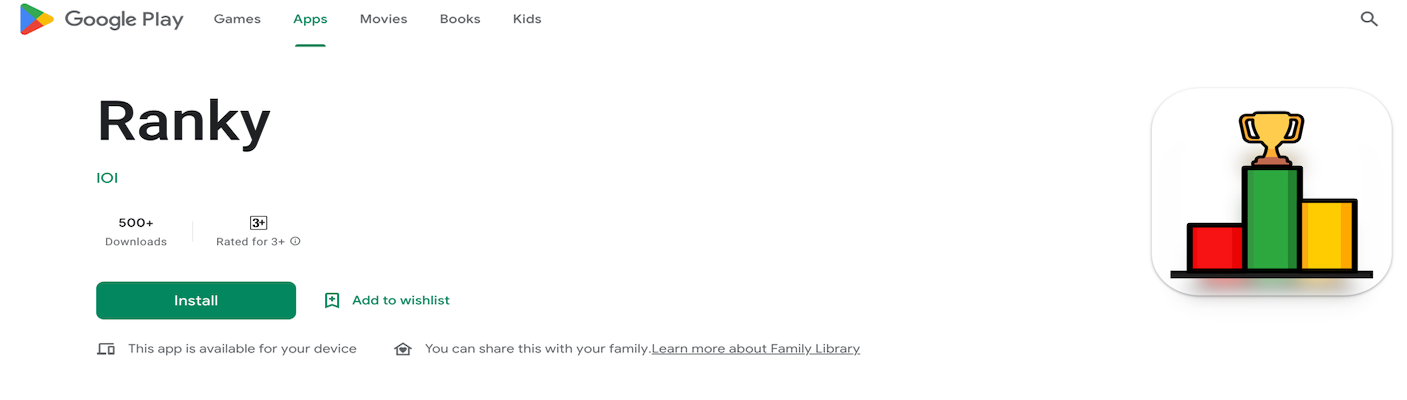Open Learn more about Family Library link
This screenshot has width=1407, height=400.
point(756,349)
